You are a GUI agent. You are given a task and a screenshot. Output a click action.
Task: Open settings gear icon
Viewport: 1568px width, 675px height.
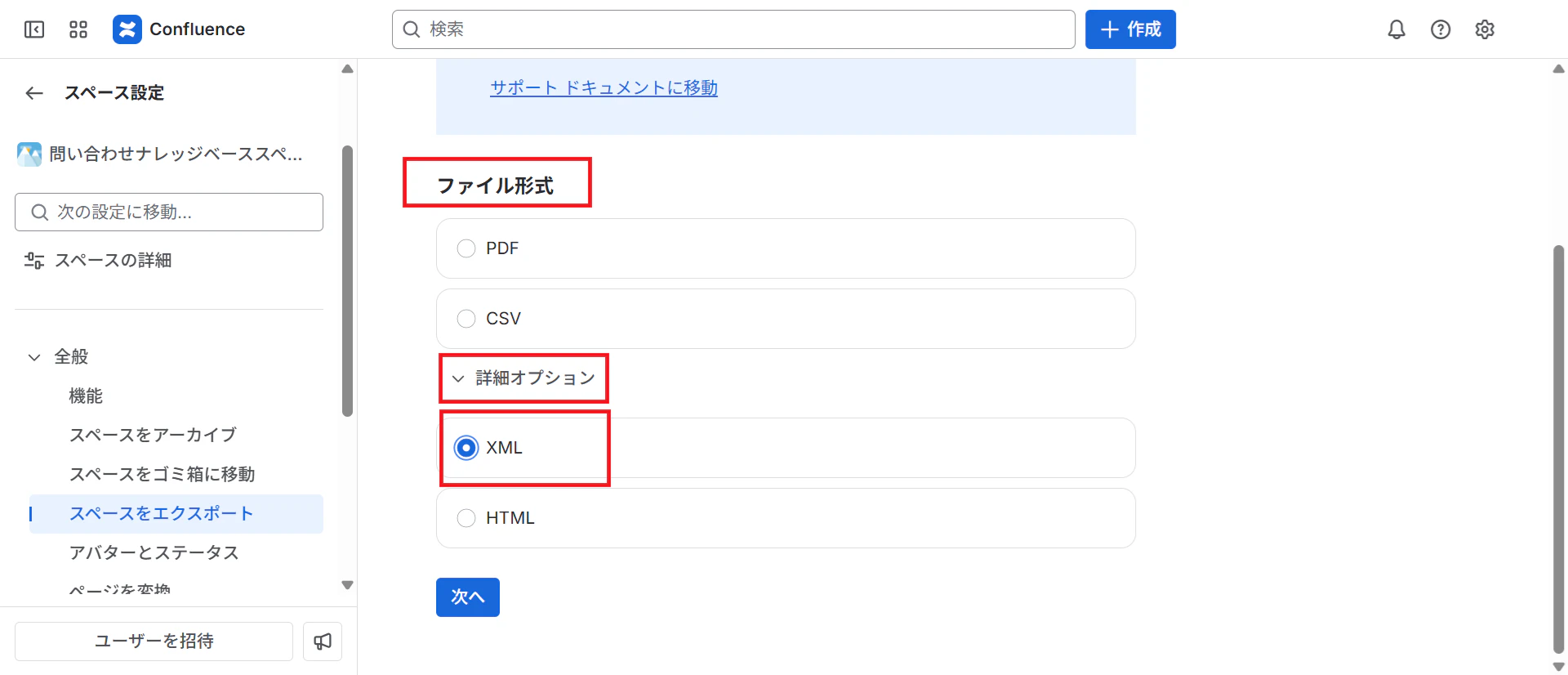1485,29
